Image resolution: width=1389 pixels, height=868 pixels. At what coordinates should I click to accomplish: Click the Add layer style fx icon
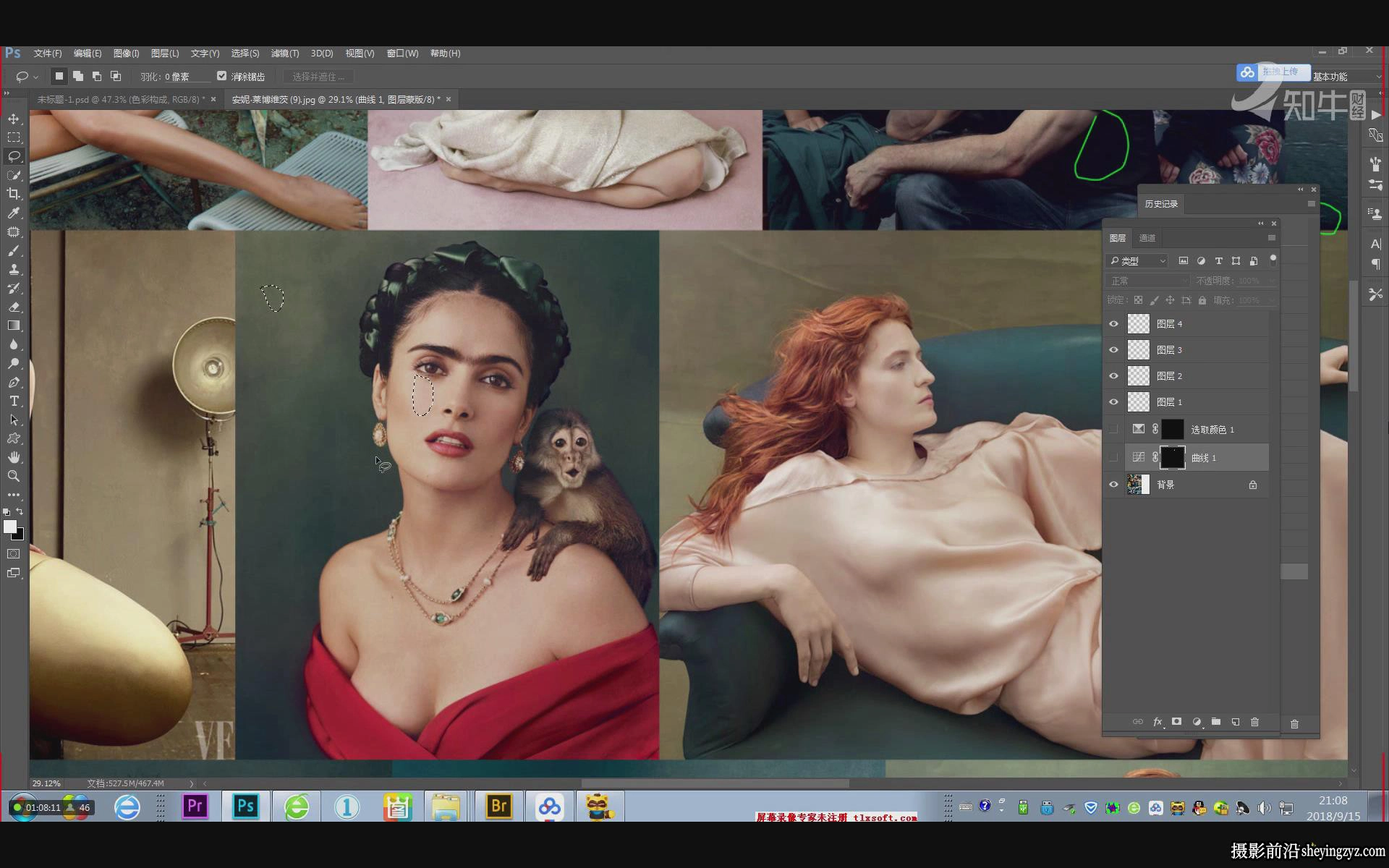[x=1157, y=722]
